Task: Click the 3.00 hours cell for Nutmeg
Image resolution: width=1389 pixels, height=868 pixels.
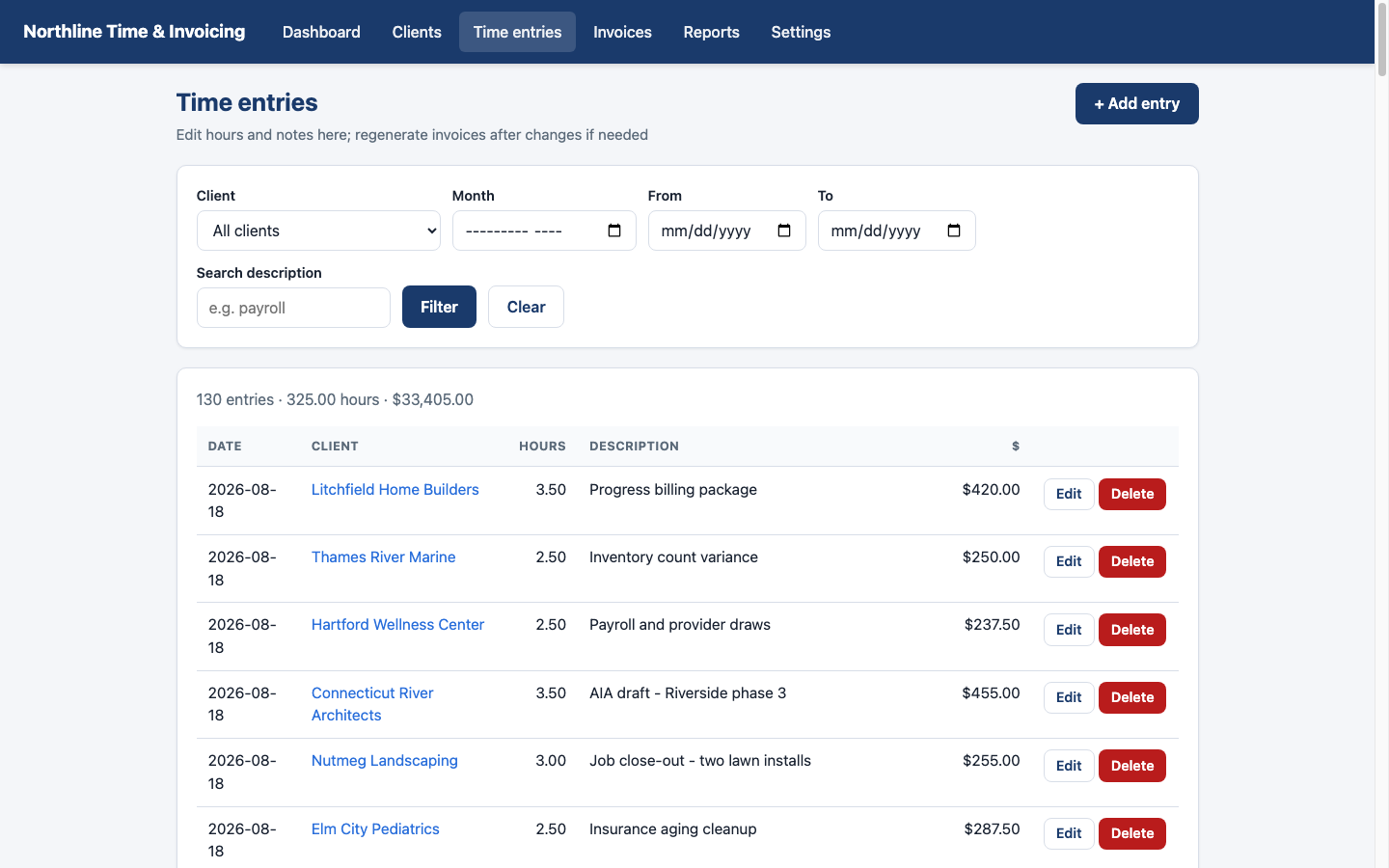Action: coord(551,760)
